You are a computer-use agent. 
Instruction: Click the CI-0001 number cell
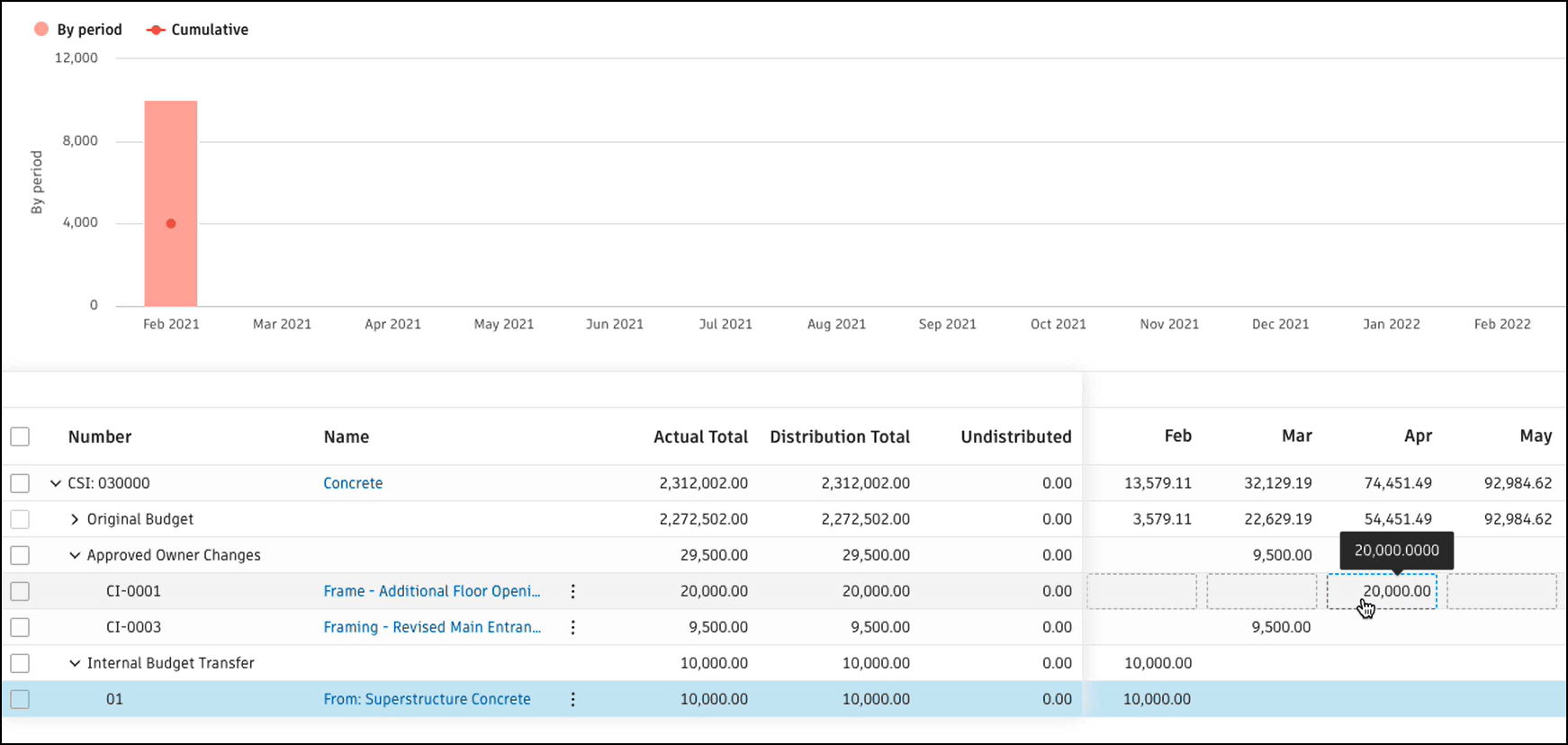133,591
